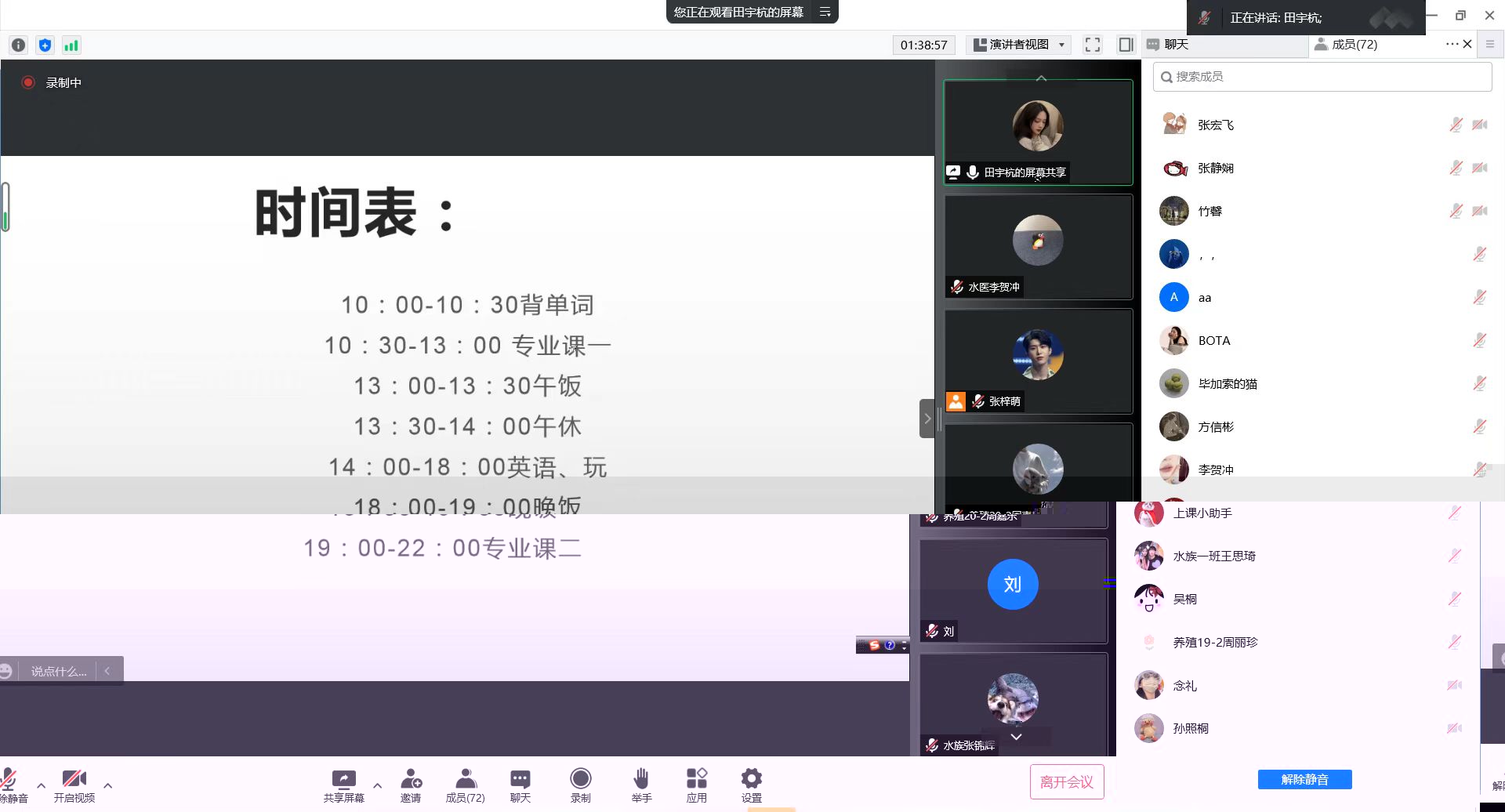This screenshot has height=812, width=1505.
Task: Open 成员(72) toolbar icon
Action: pos(466,786)
